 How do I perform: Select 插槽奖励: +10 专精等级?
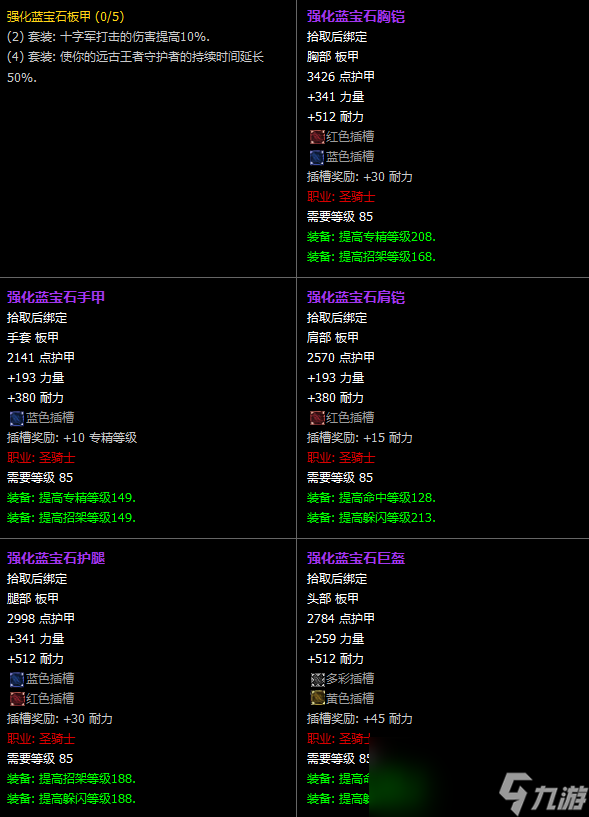(72, 438)
